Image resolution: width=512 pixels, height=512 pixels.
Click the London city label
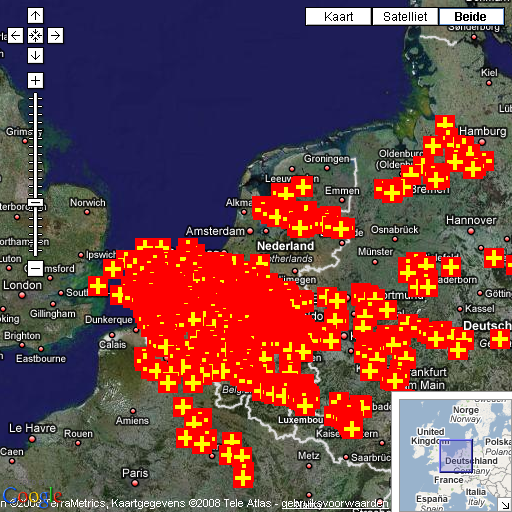click(22, 285)
